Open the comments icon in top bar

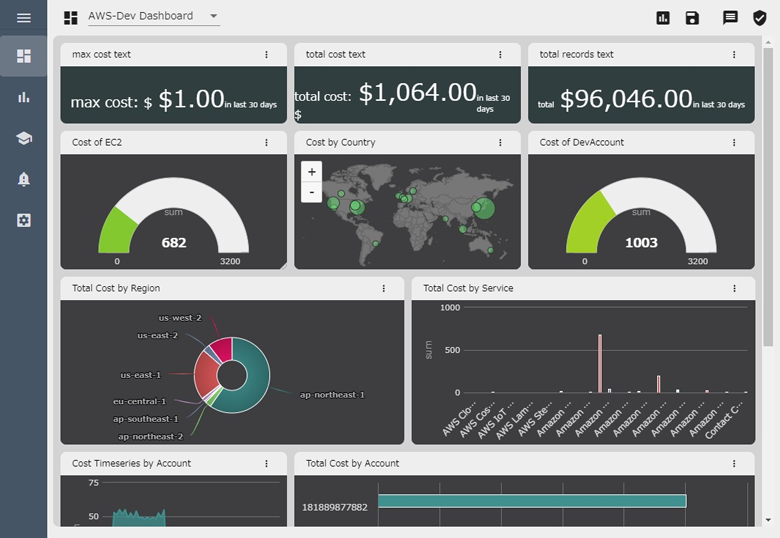[730, 18]
